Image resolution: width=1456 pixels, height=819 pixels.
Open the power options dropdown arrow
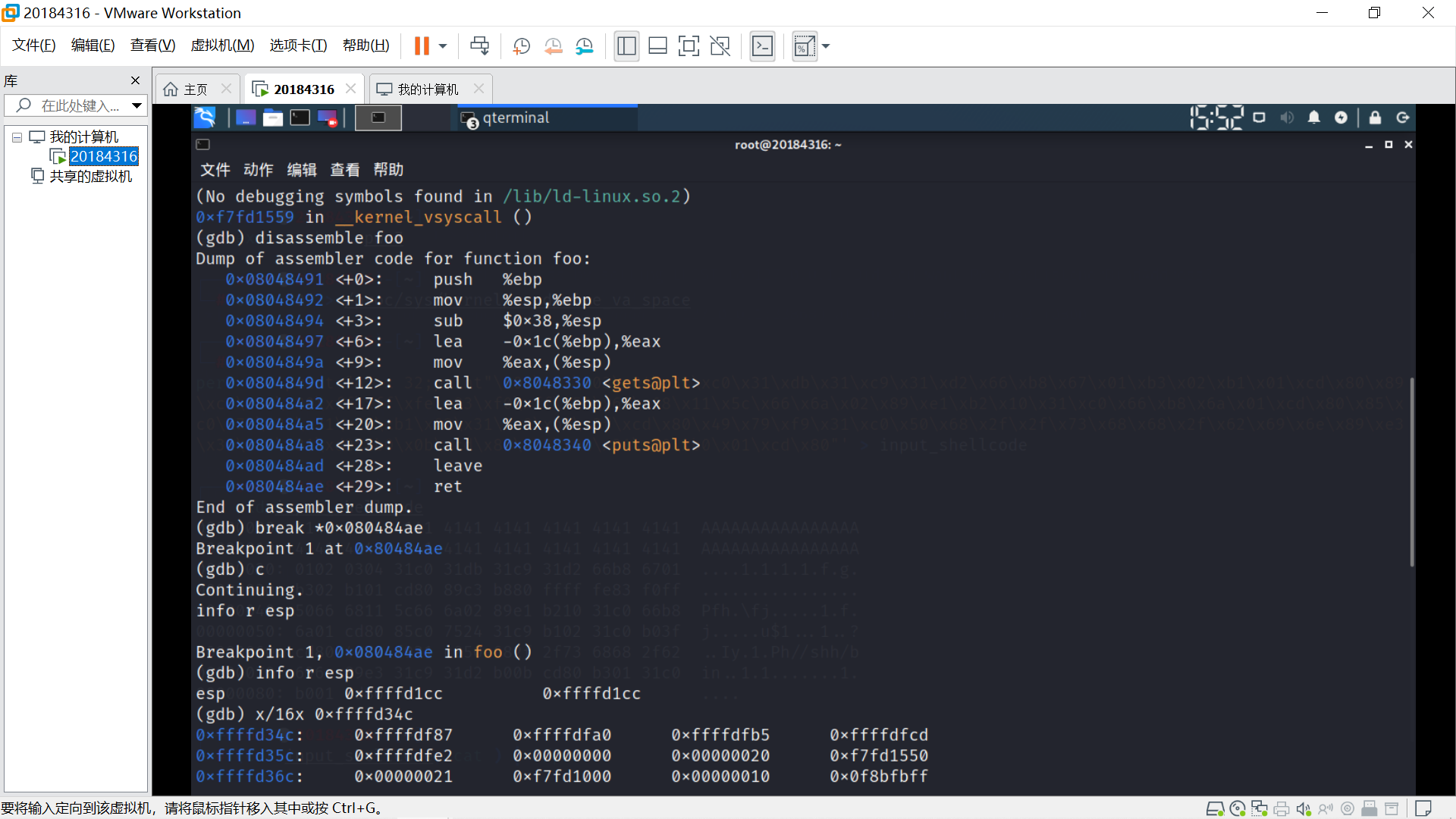(x=443, y=46)
